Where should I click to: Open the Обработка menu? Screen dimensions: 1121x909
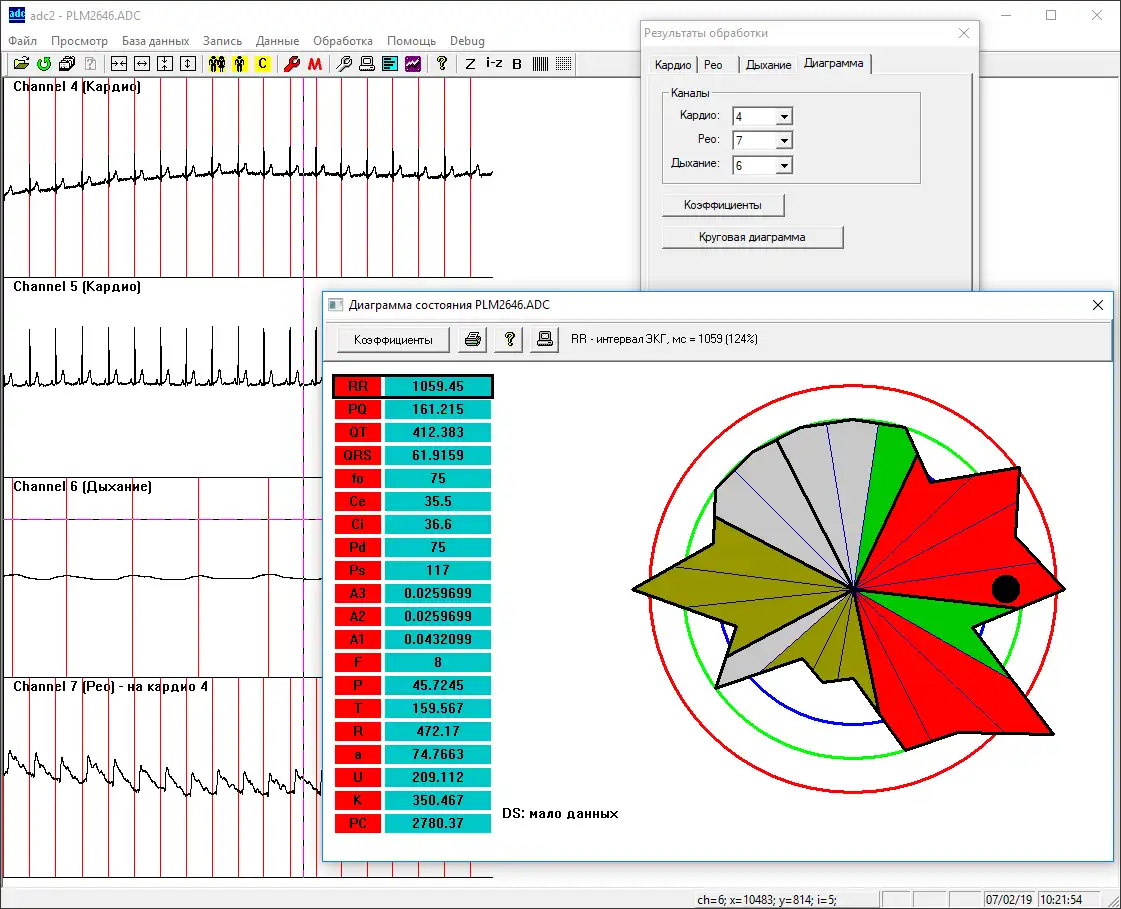[x=342, y=41]
